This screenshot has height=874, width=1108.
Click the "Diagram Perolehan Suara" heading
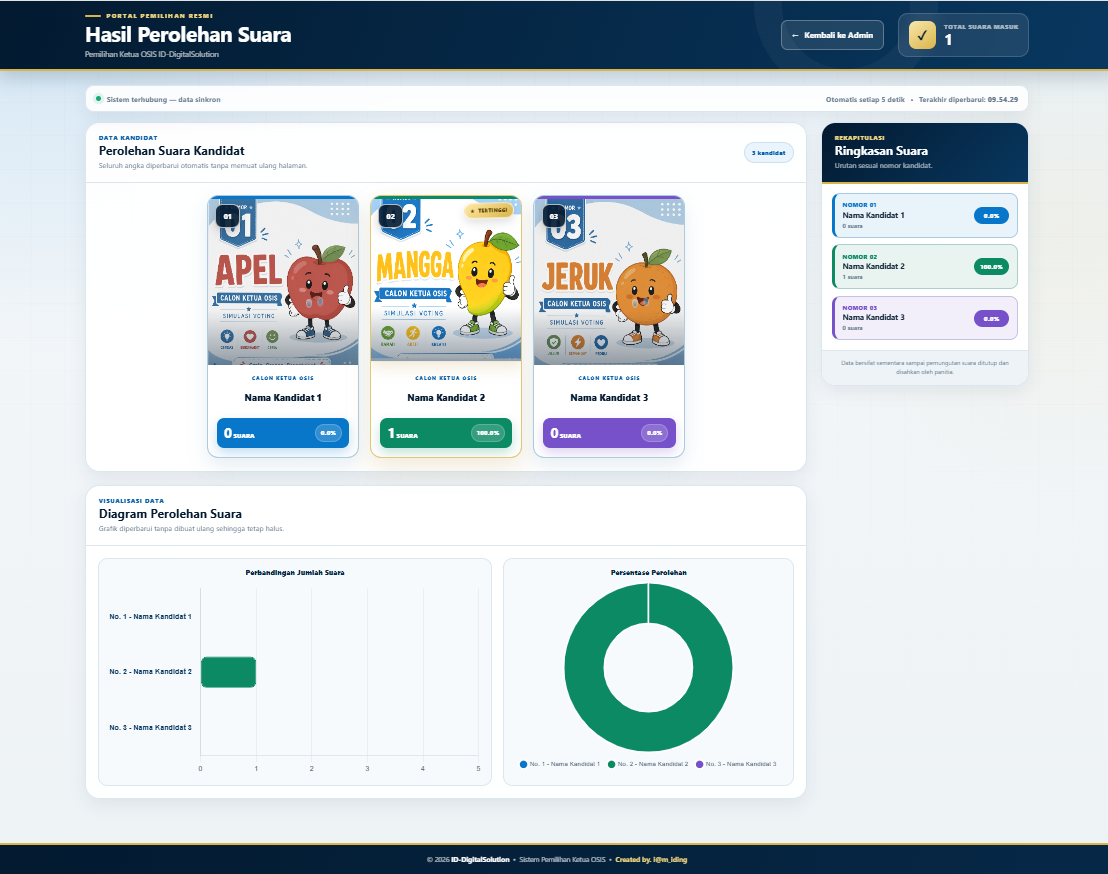(x=170, y=514)
